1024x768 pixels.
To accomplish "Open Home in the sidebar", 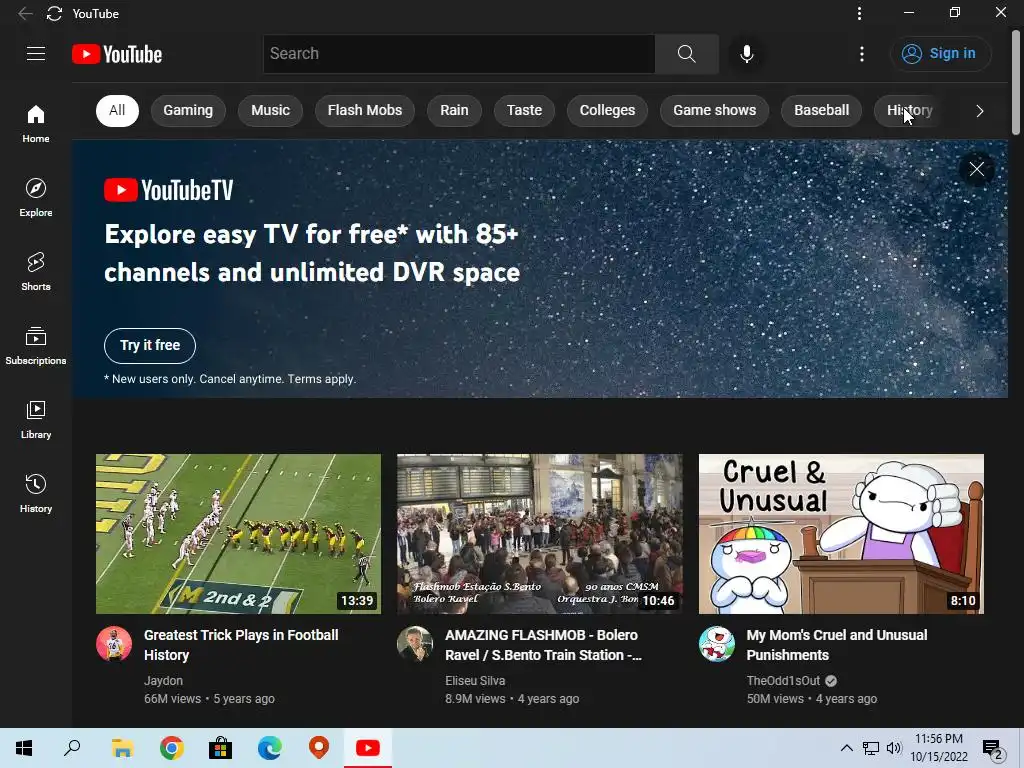I will coord(35,124).
